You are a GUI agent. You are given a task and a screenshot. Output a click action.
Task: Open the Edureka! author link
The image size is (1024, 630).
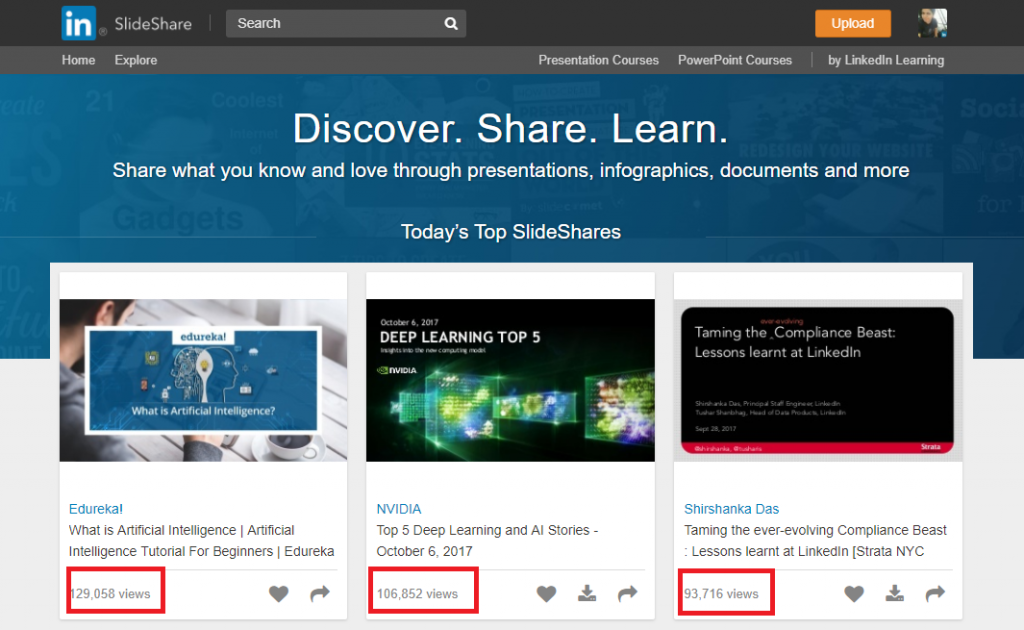(96, 509)
